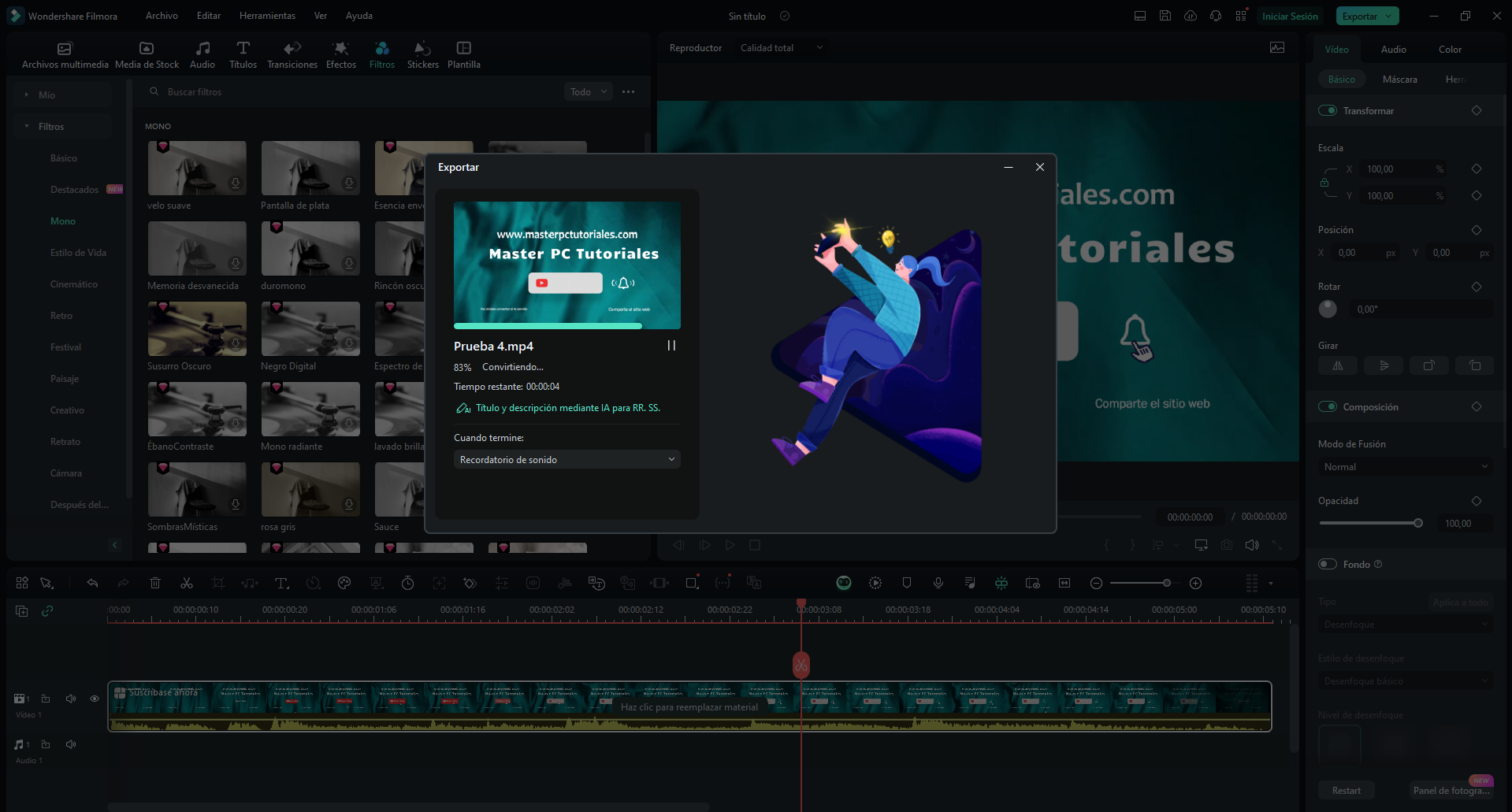Click the voiceover microphone icon
Image resolution: width=1512 pixels, height=812 pixels.
point(938,583)
